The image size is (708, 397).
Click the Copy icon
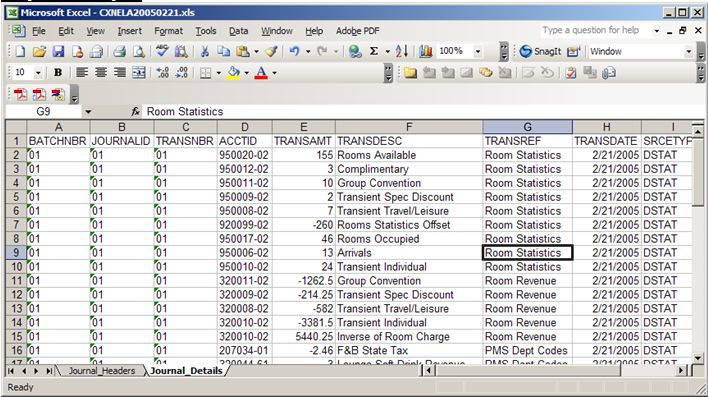pos(224,51)
